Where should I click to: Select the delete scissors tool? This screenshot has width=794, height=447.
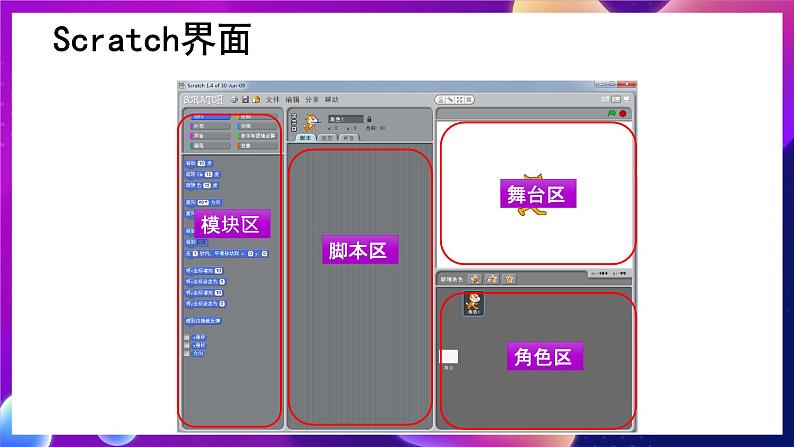[450, 100]
